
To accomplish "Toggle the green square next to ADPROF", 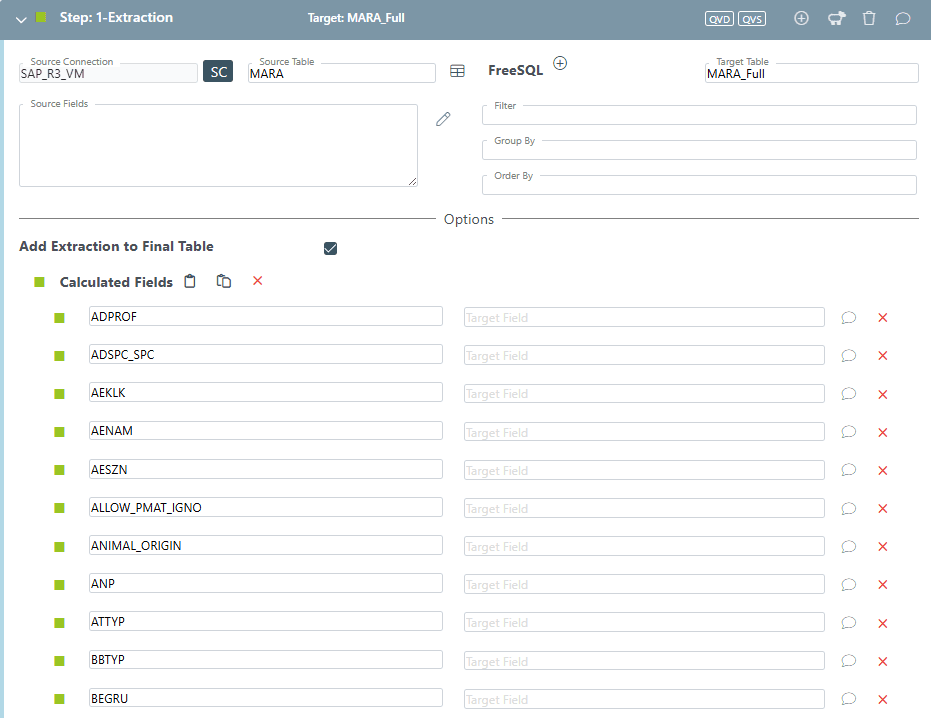I will coord(59,317).
